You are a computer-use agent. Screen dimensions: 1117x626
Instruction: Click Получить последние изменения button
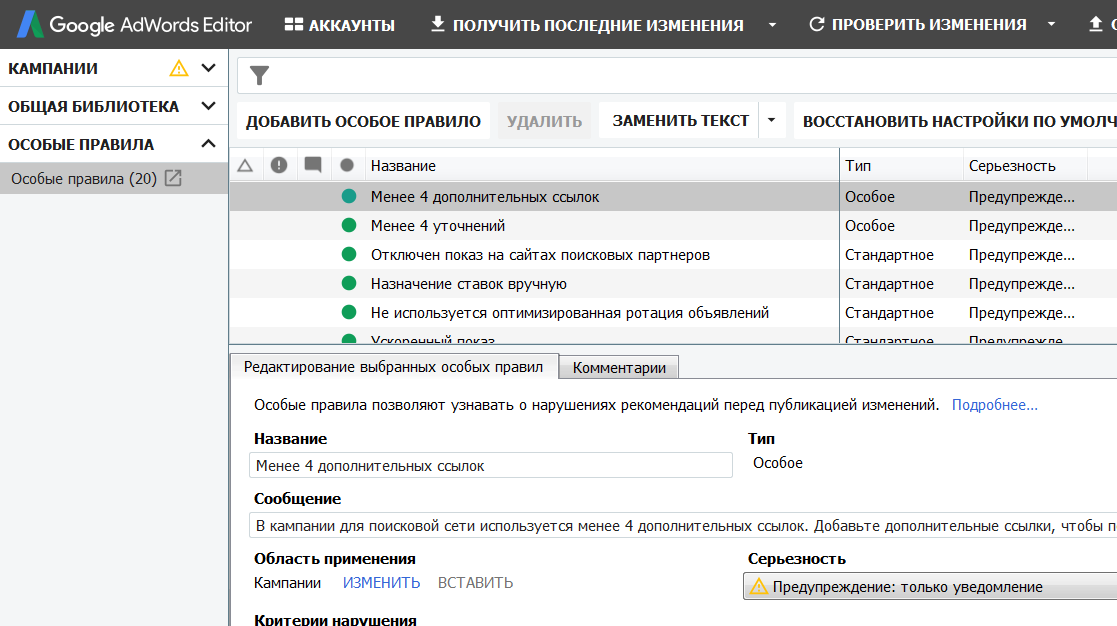pos(587,25)
